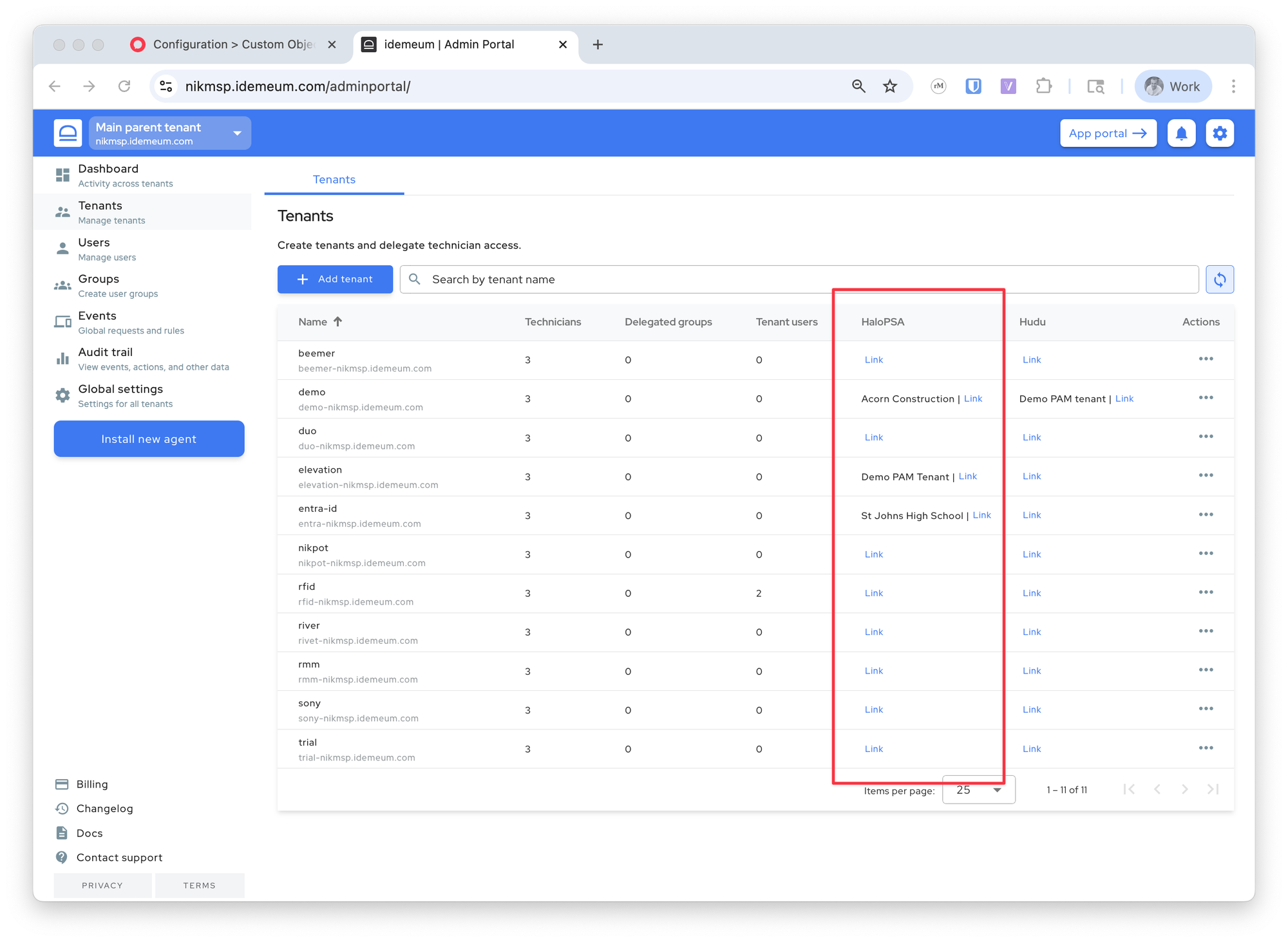Open Global settings in sidebar
This screenshot has height=942, width=1288.
point(143,395)
